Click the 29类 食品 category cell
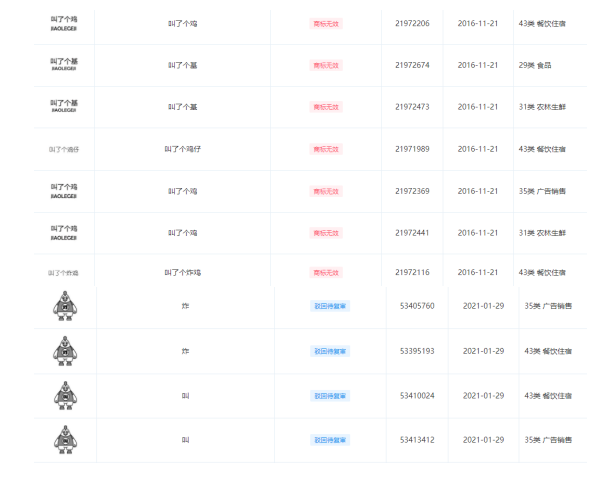Image resolution: width=613 pixels, height=489 pixels. click(x=535, y=65)
